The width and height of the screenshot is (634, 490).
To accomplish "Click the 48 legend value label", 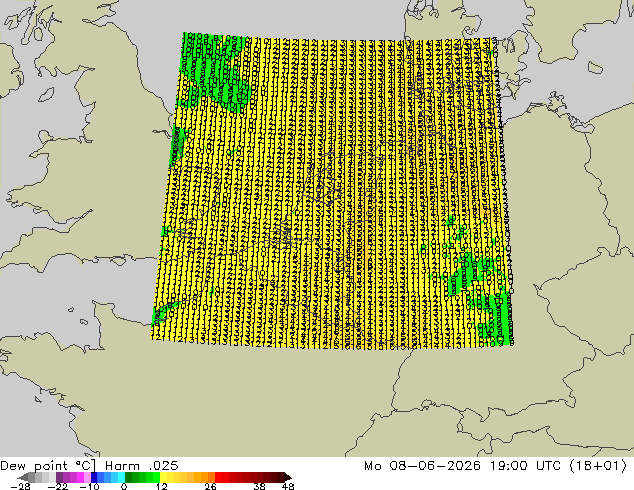I will click(x=288, y=486).
